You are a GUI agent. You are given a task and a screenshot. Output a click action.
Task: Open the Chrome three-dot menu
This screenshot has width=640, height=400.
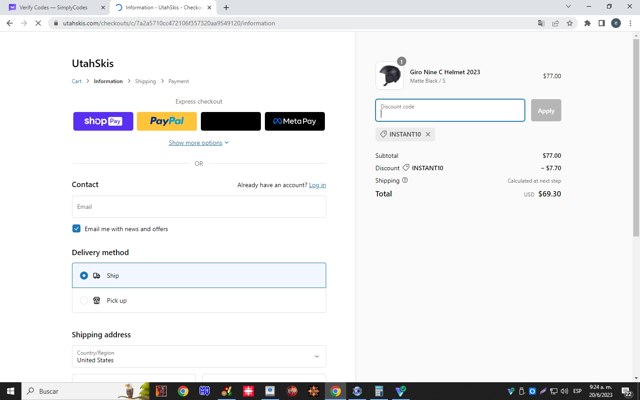630,23
